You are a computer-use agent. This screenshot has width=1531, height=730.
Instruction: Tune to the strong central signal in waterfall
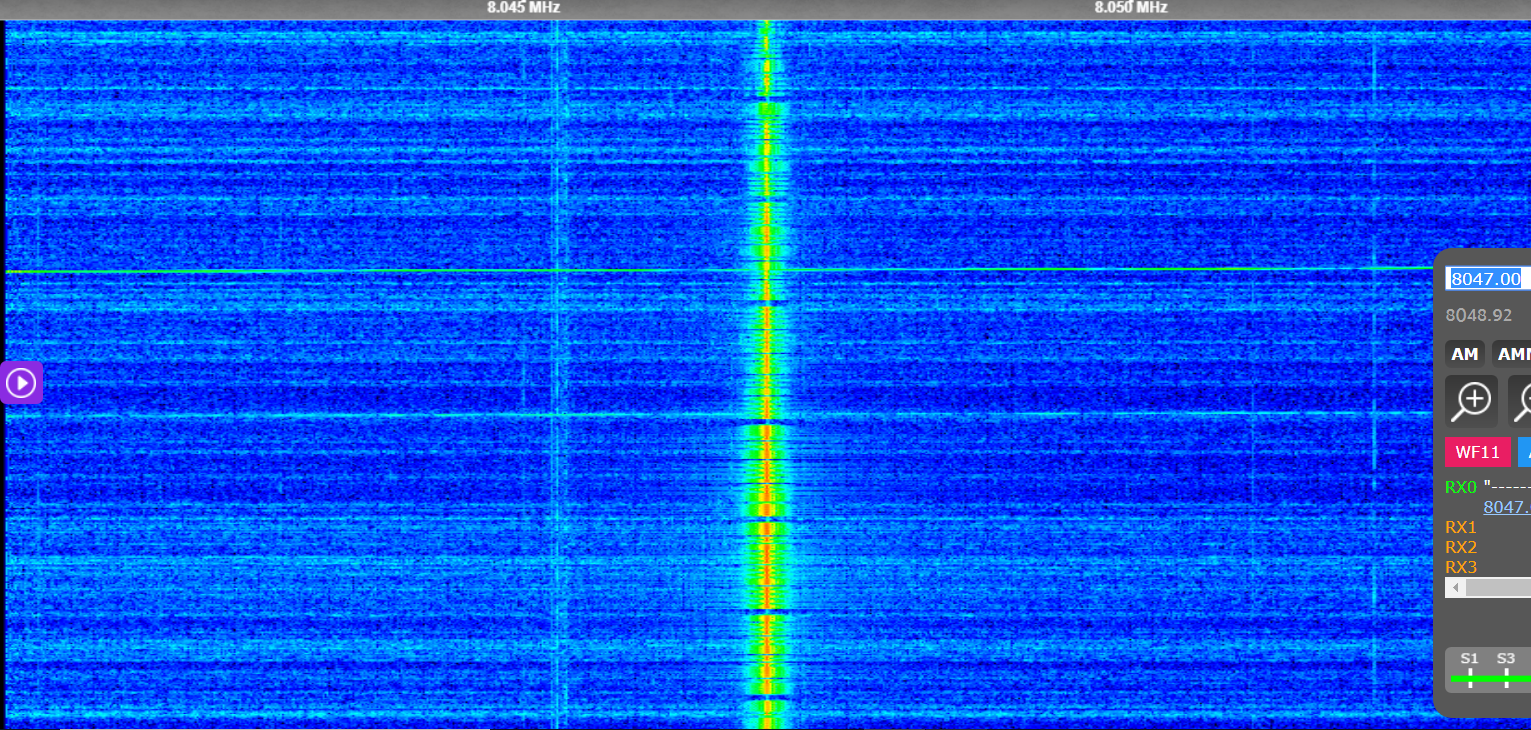click(767, 400)
